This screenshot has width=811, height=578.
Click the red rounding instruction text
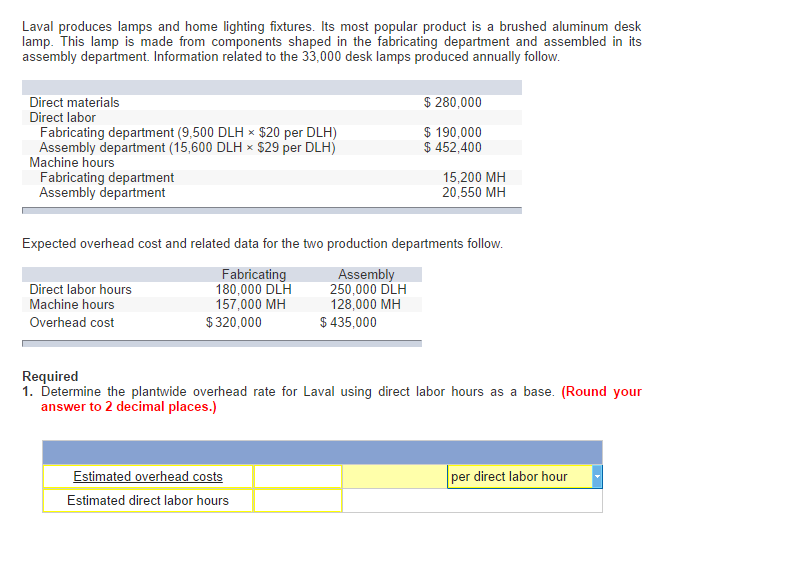341,399
